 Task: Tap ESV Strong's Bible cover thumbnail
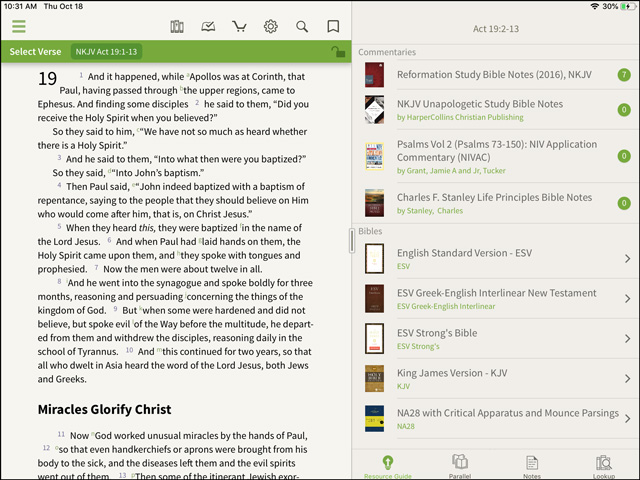pyautogui.click(x=374, y=338)
